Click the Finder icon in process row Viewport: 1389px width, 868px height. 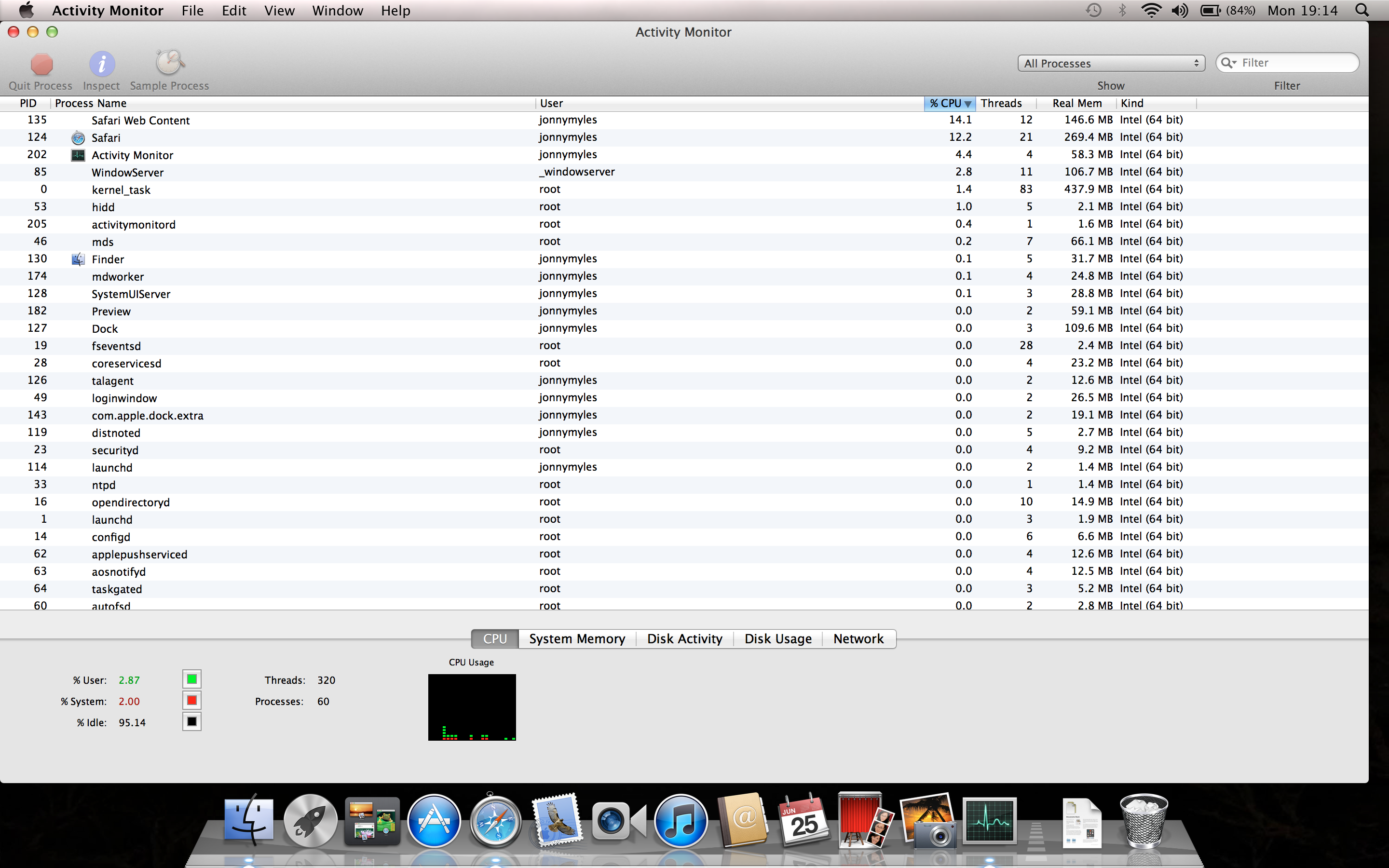coord(78,259)
